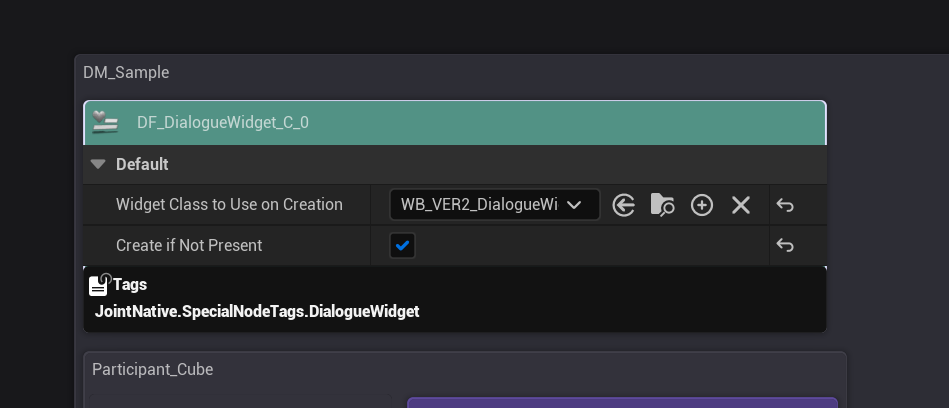Click the Widget Class to Use on Creation label

tap(229, 205)
